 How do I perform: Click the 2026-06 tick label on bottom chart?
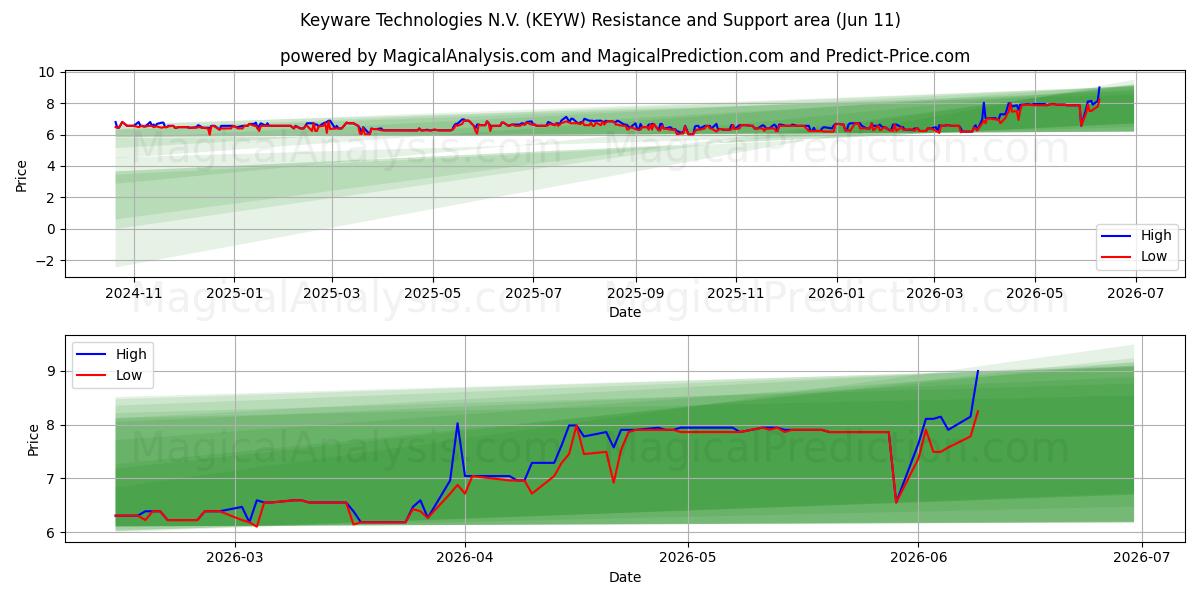(x=918, y=559)
